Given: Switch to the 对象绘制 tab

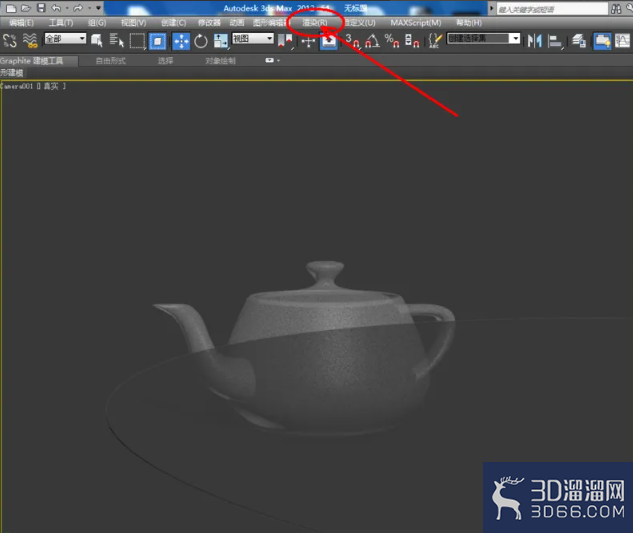Looking at the screenshot, I should [x=220, y=61].
